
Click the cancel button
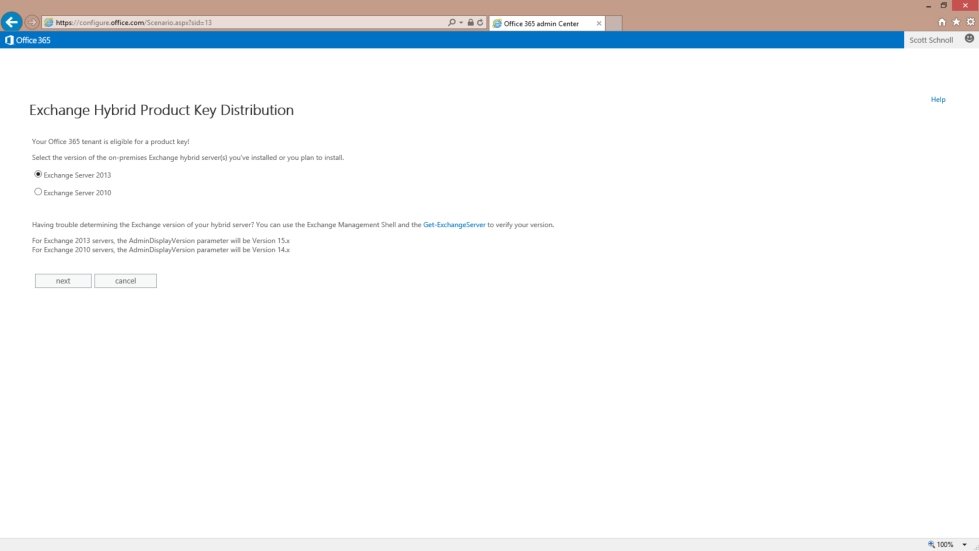125,281
